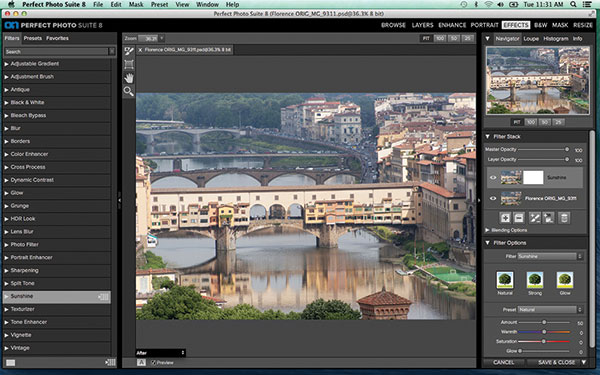The width and height of the screenshot is (600, 375).
Task: Switch to the Presets tab
Action: pyautogui.click(x=33, y=38)
